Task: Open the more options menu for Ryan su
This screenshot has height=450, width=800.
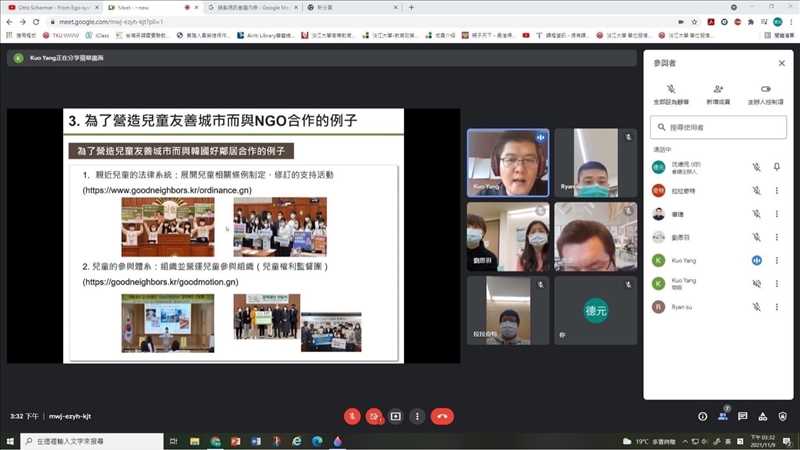Action: (777, 307)
